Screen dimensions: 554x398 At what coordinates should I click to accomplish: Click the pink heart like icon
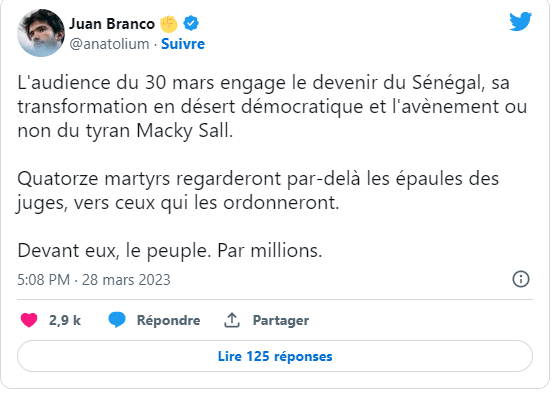29,320
